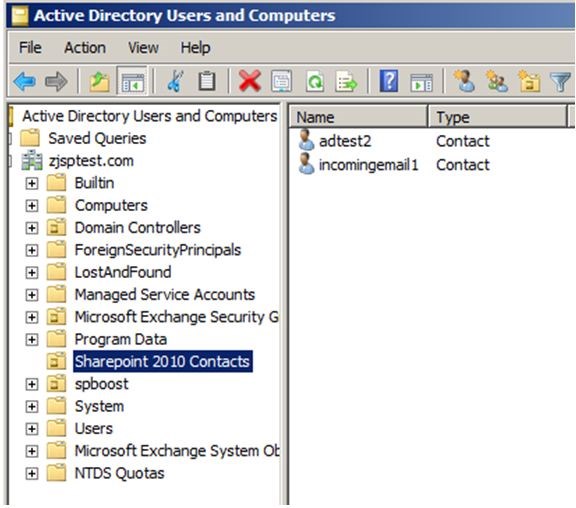Screen dimensions: 576x508
Task: Expand the Domain Controllers node
Action: (x=32, y=228)
